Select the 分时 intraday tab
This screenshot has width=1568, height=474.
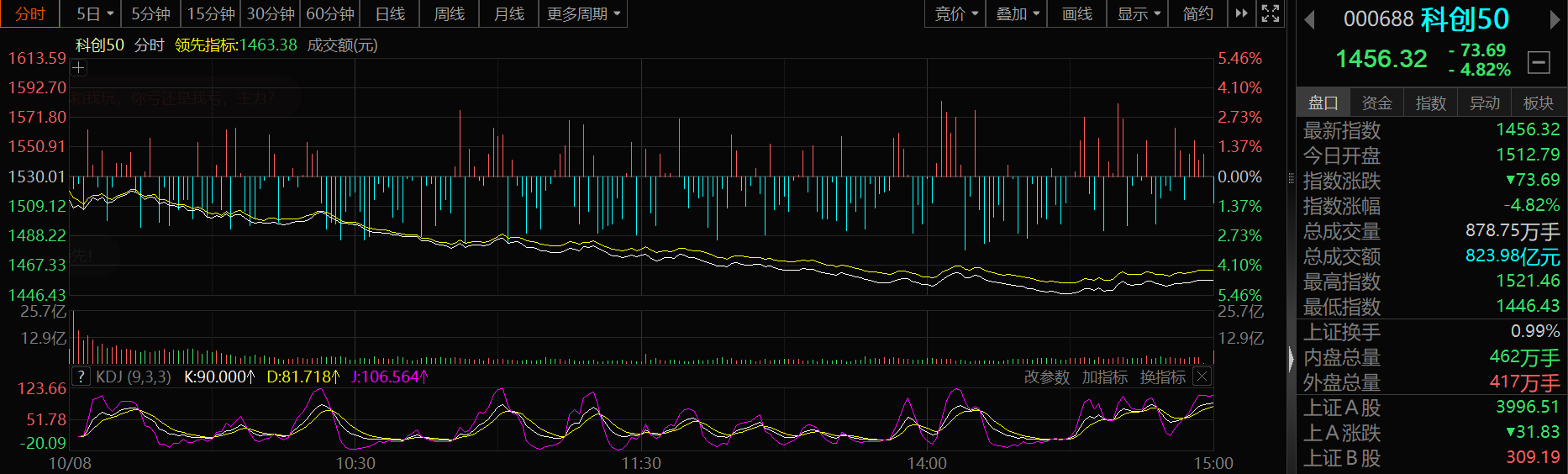(x=30, y=13)
